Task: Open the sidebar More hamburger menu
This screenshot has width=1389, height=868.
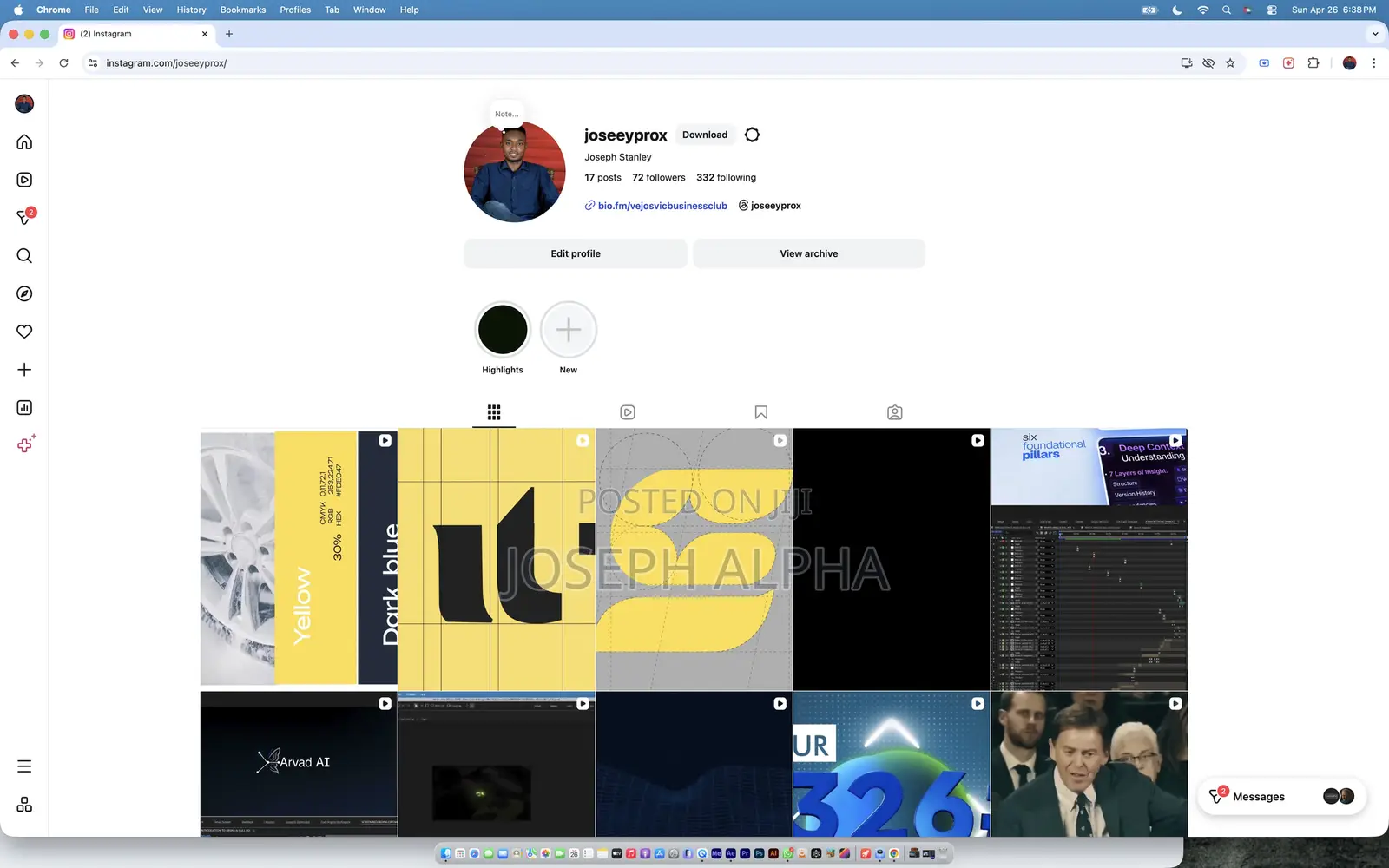Action: pos(24,766)
